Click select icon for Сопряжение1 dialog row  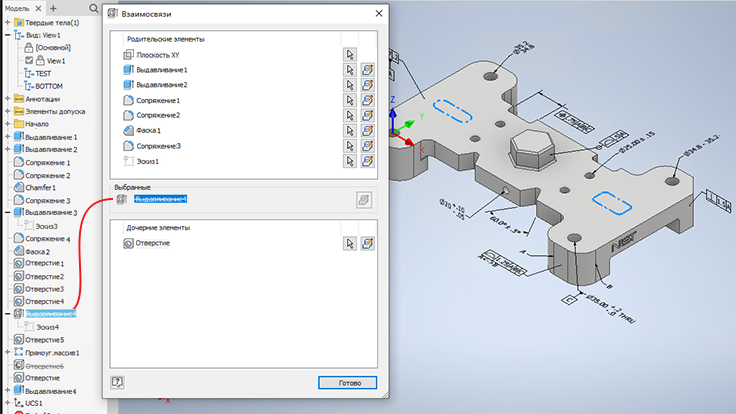(x=350, y=100)
